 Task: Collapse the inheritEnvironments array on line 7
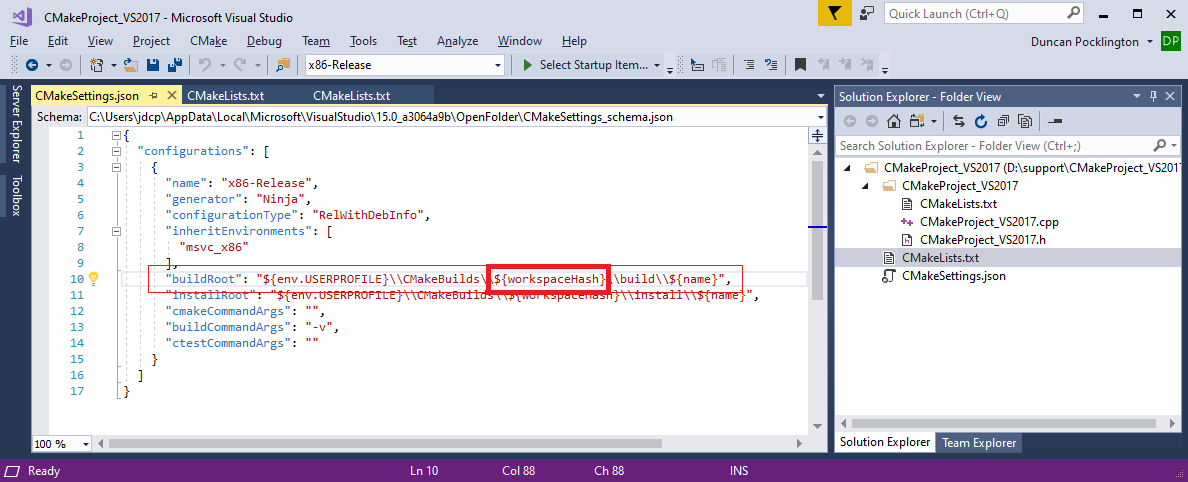(x=116, y=230)
